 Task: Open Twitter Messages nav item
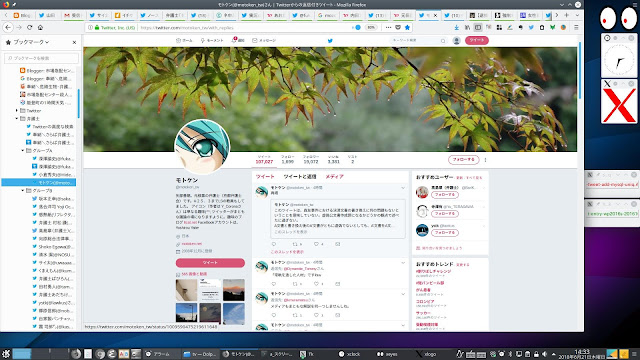point(264,40)
